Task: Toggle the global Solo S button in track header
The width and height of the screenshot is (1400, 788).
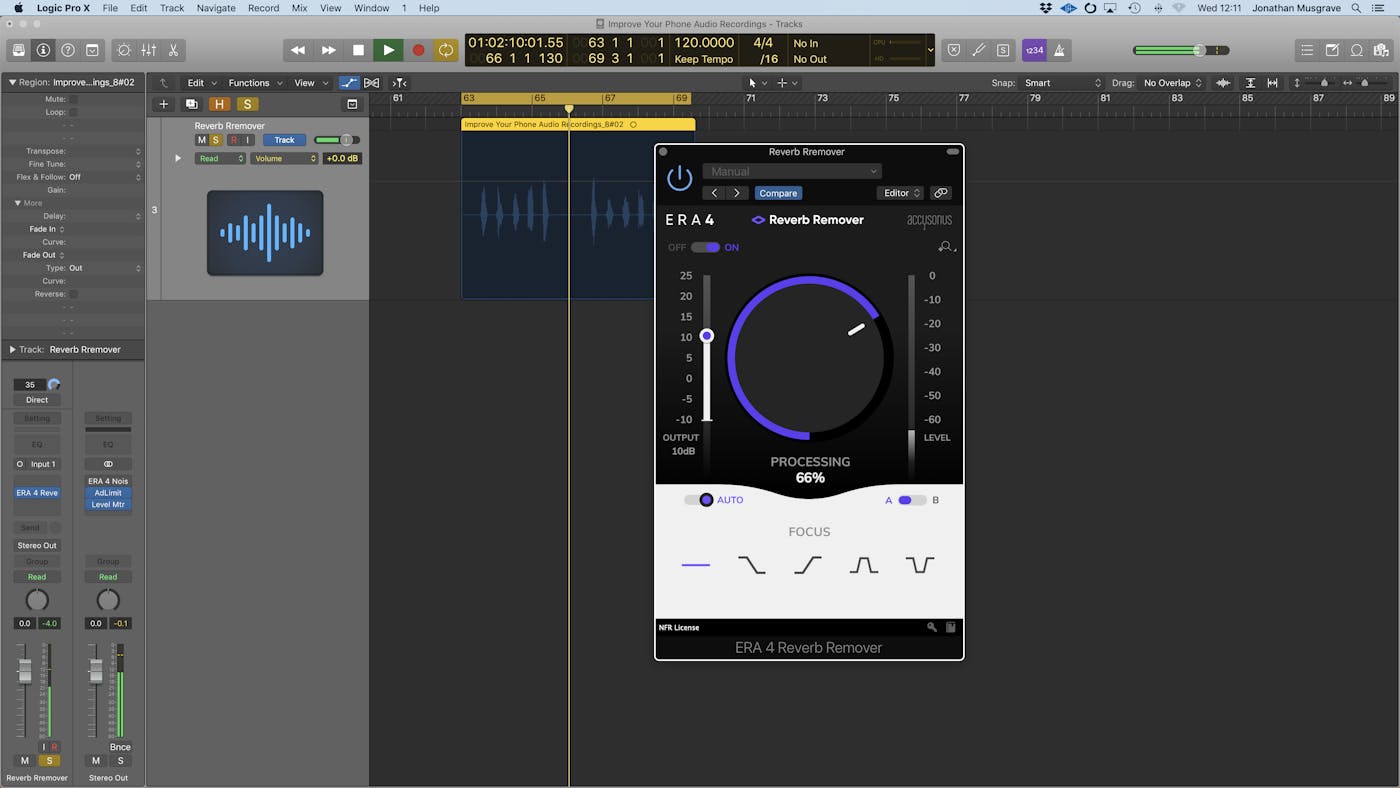Action: point(247,104)
